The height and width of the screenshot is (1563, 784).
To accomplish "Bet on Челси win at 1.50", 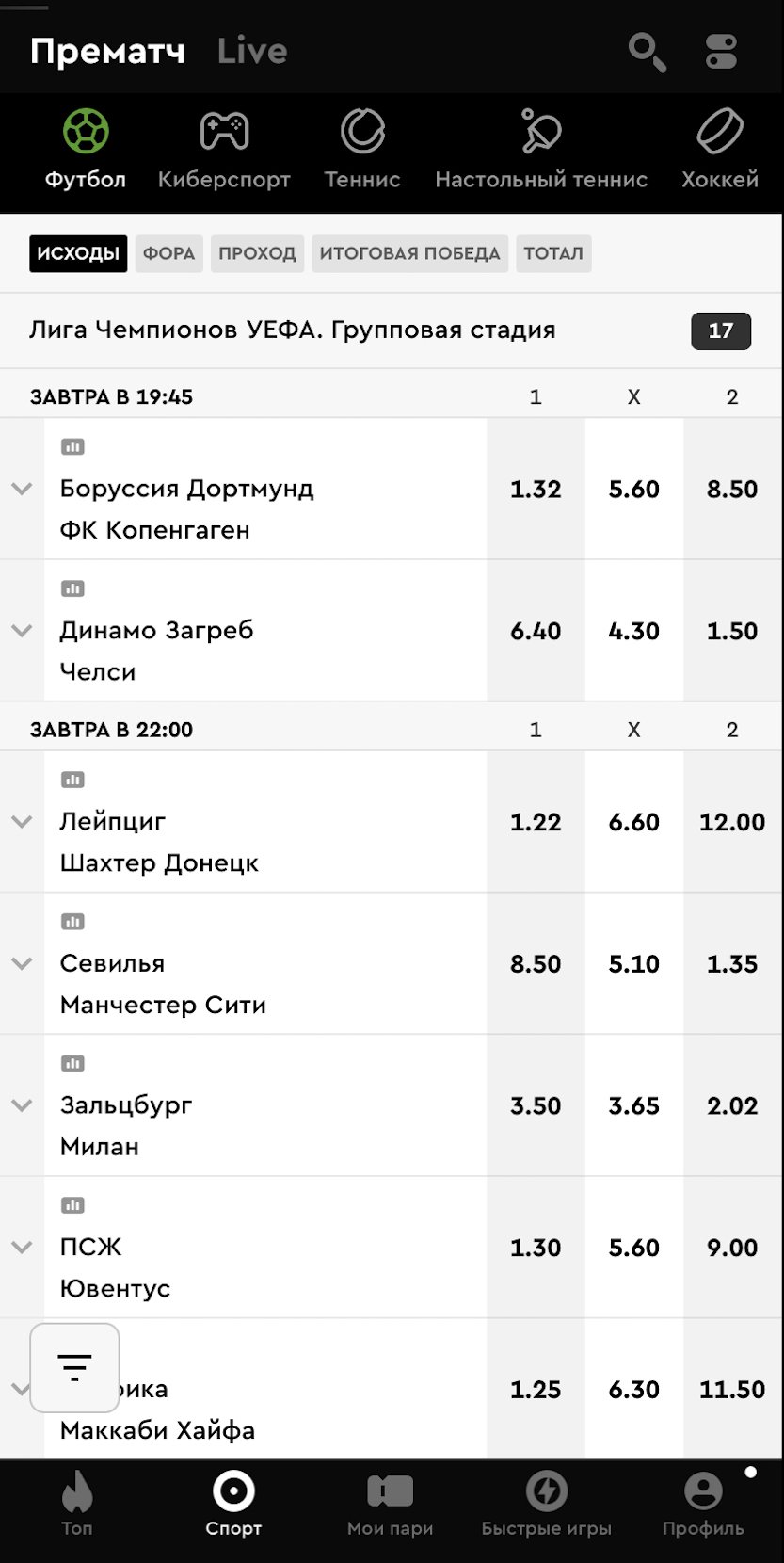I will [x=732, y=631].
